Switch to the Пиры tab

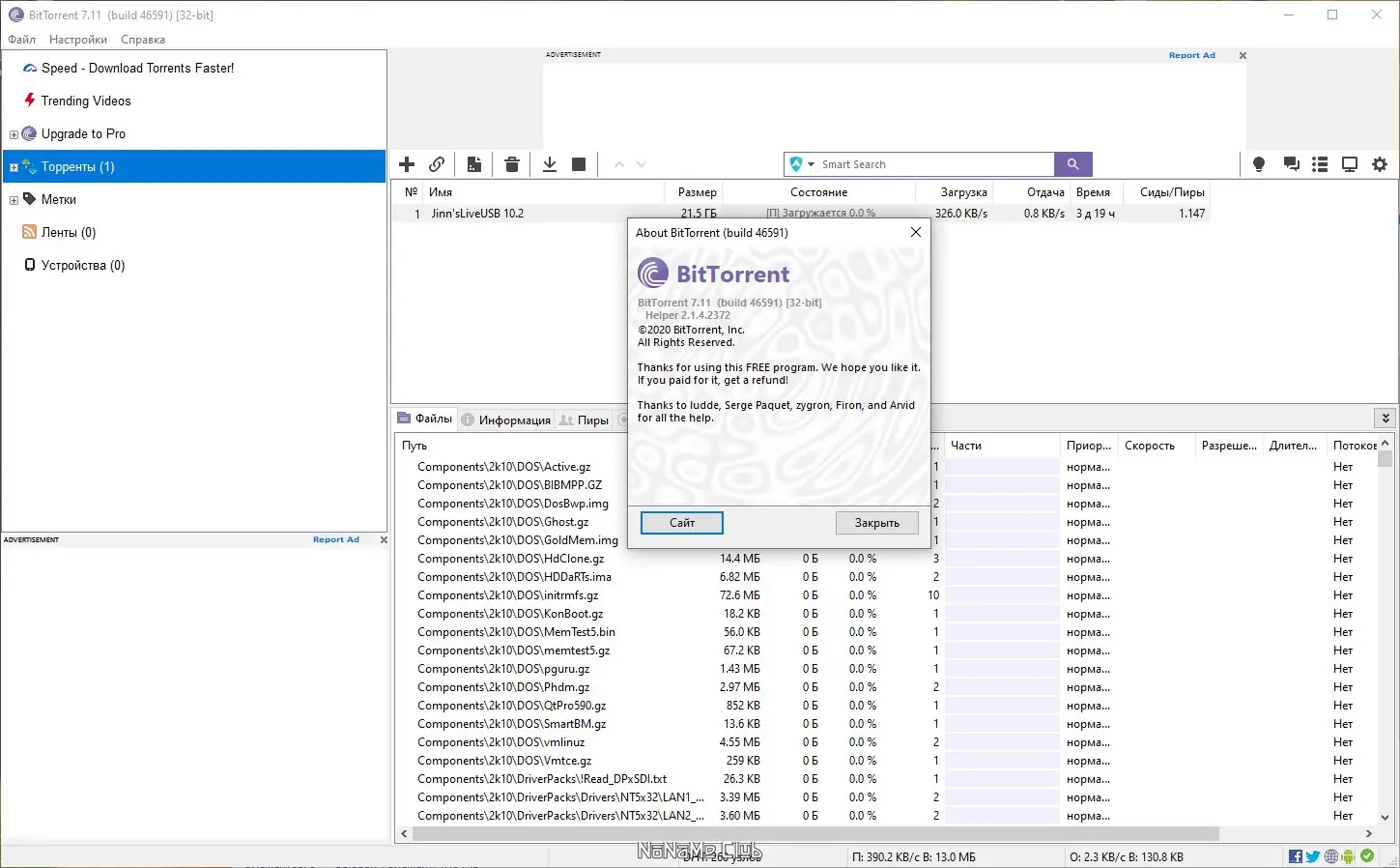(585, 420)
